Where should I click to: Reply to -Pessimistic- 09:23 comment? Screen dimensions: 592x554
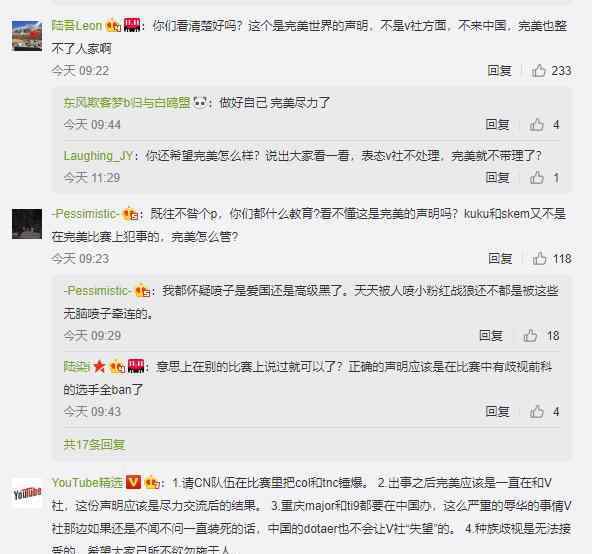500,259
